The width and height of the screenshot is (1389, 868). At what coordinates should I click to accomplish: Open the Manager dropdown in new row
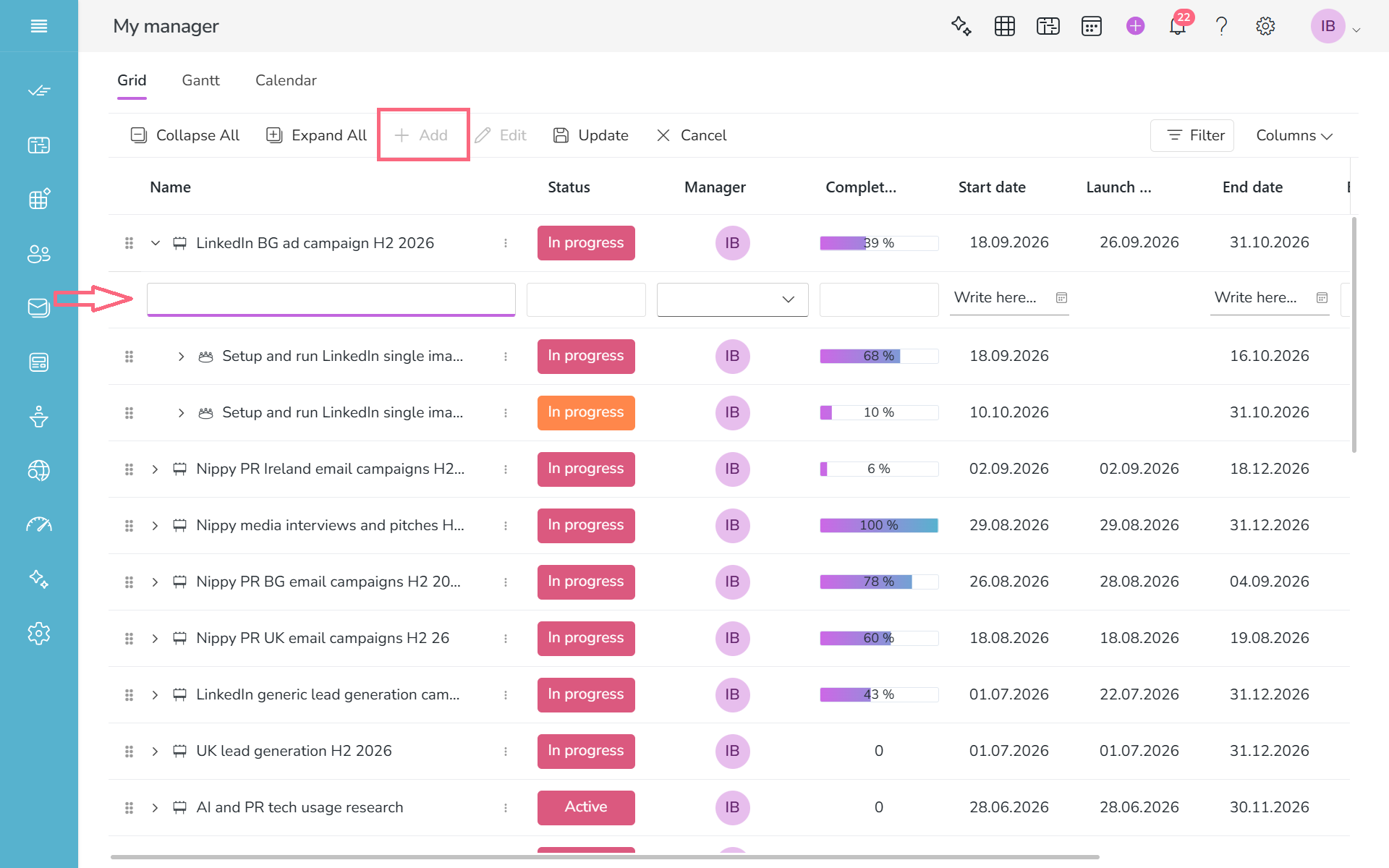coord(732,299)
